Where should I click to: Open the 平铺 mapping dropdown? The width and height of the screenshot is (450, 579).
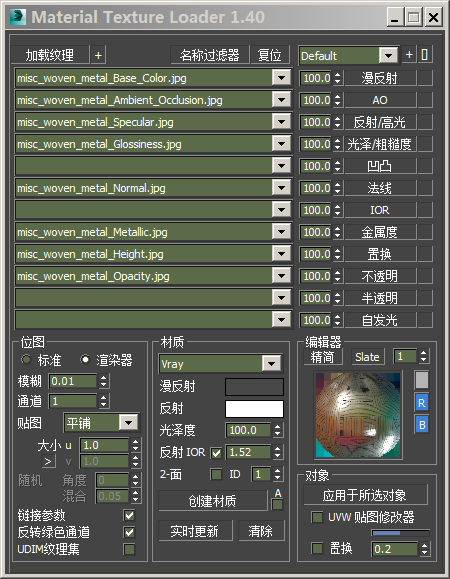pyautogui.click(x=128, y=422)
